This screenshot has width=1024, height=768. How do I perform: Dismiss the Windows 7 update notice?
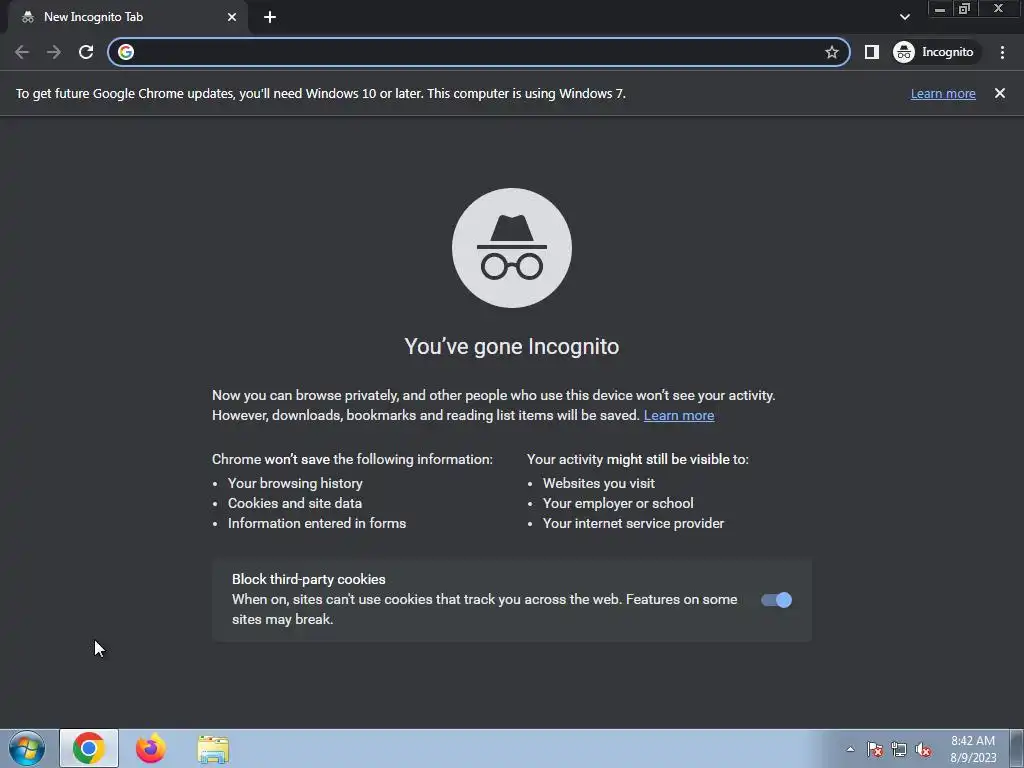tap(1000, 93)
